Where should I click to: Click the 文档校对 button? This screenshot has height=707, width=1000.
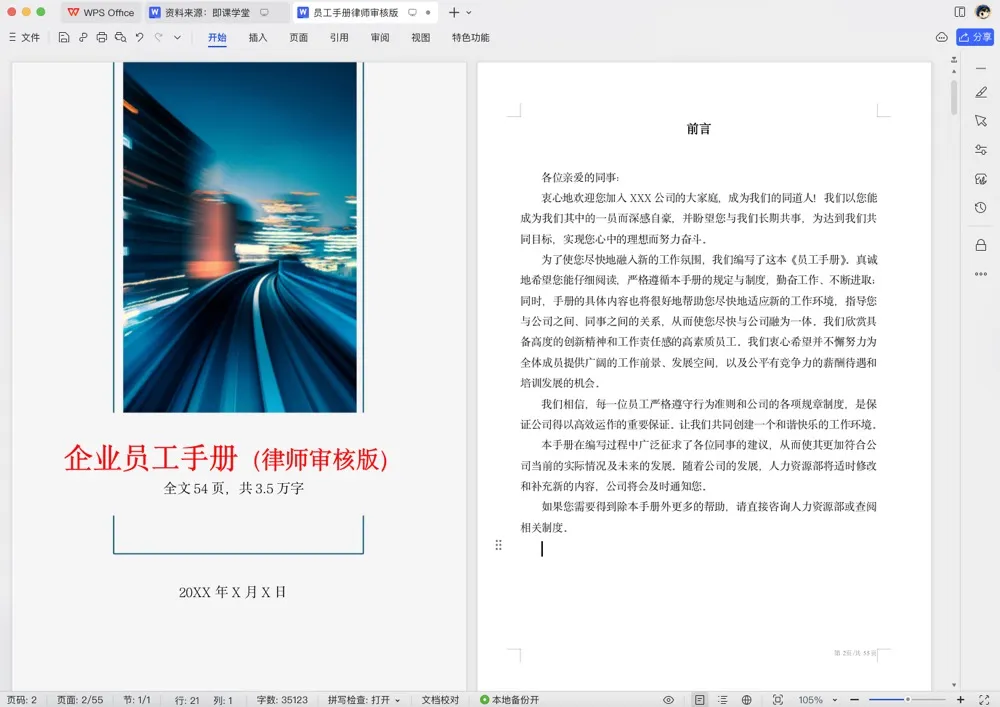[x=440, y=700]
